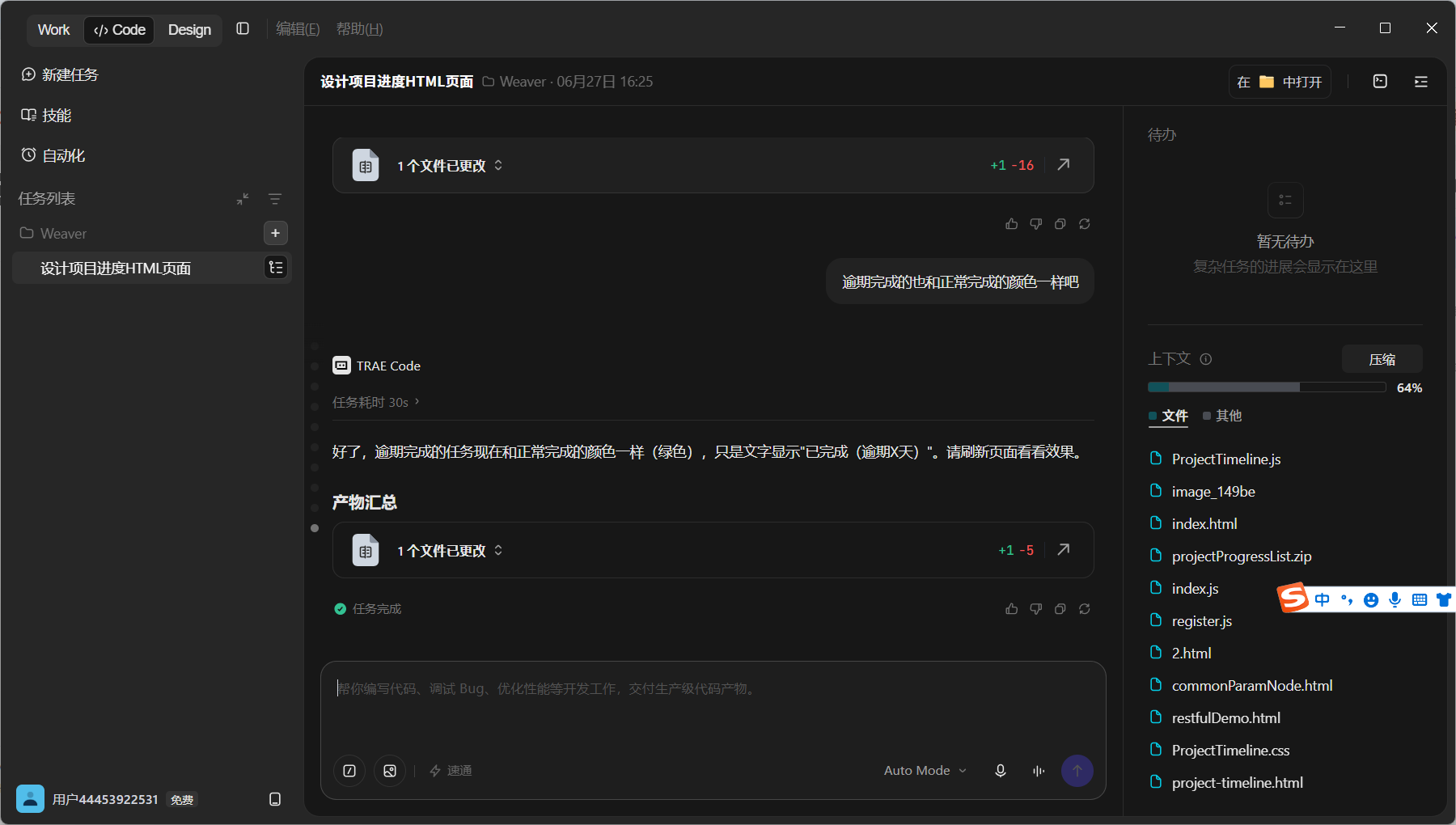Switch to the Design mode tab
This screenshot has height=825, width=1456.
pos(189,30)
